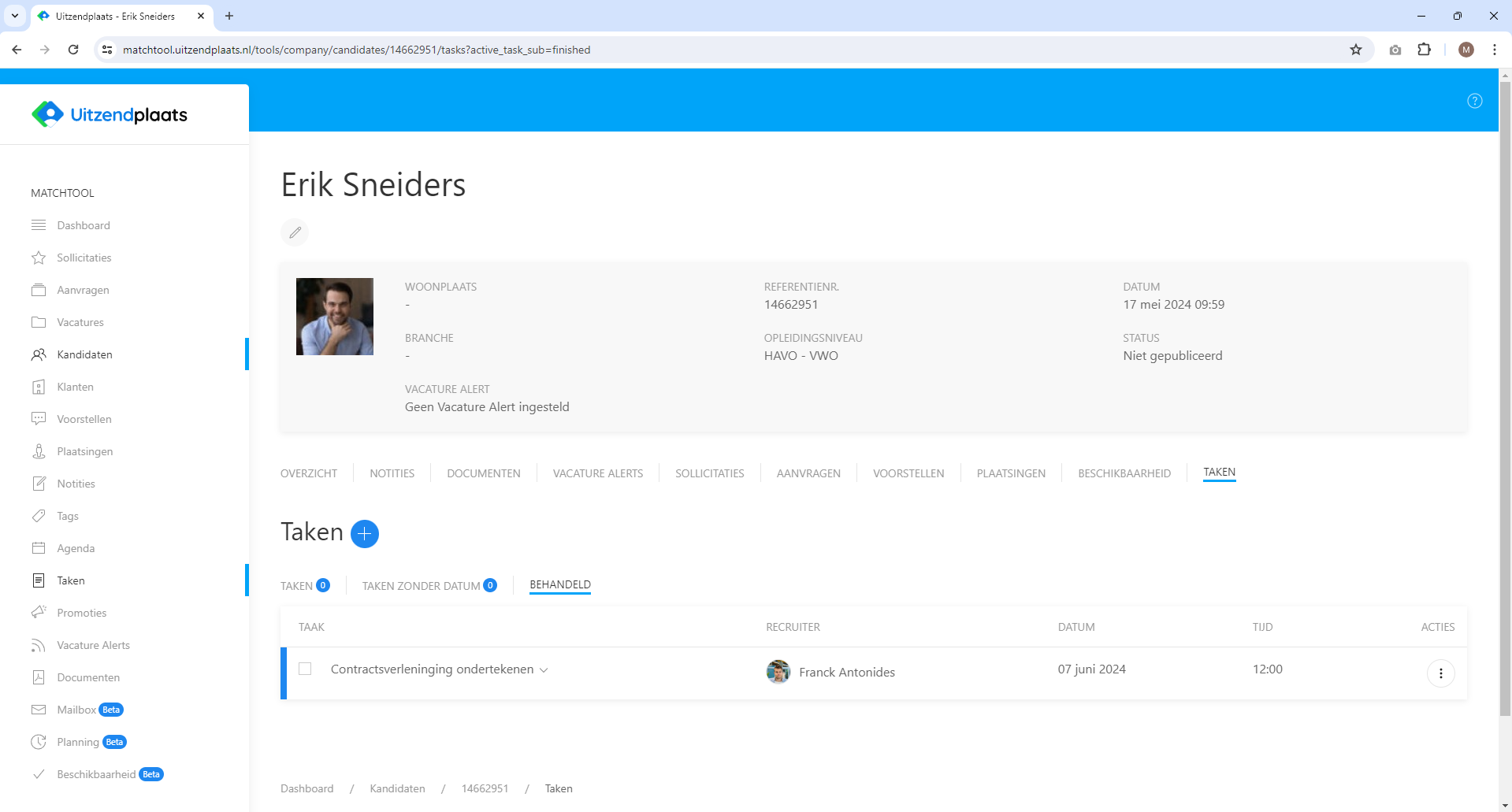1512x812 pixels.
Task: Select the Taken zonder datum tab
Action: (421, 586)
